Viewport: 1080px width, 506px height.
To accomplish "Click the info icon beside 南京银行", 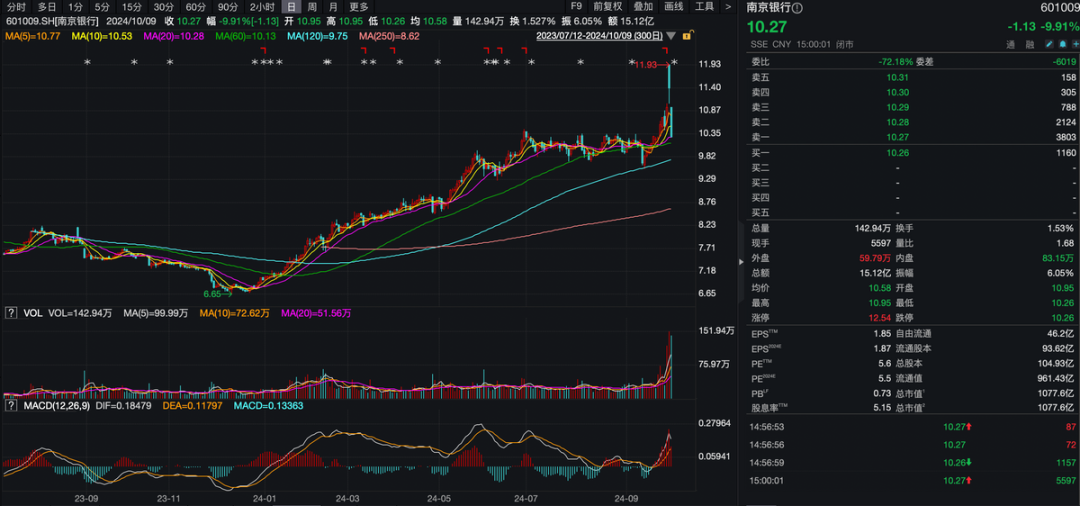I will [797, 8].
